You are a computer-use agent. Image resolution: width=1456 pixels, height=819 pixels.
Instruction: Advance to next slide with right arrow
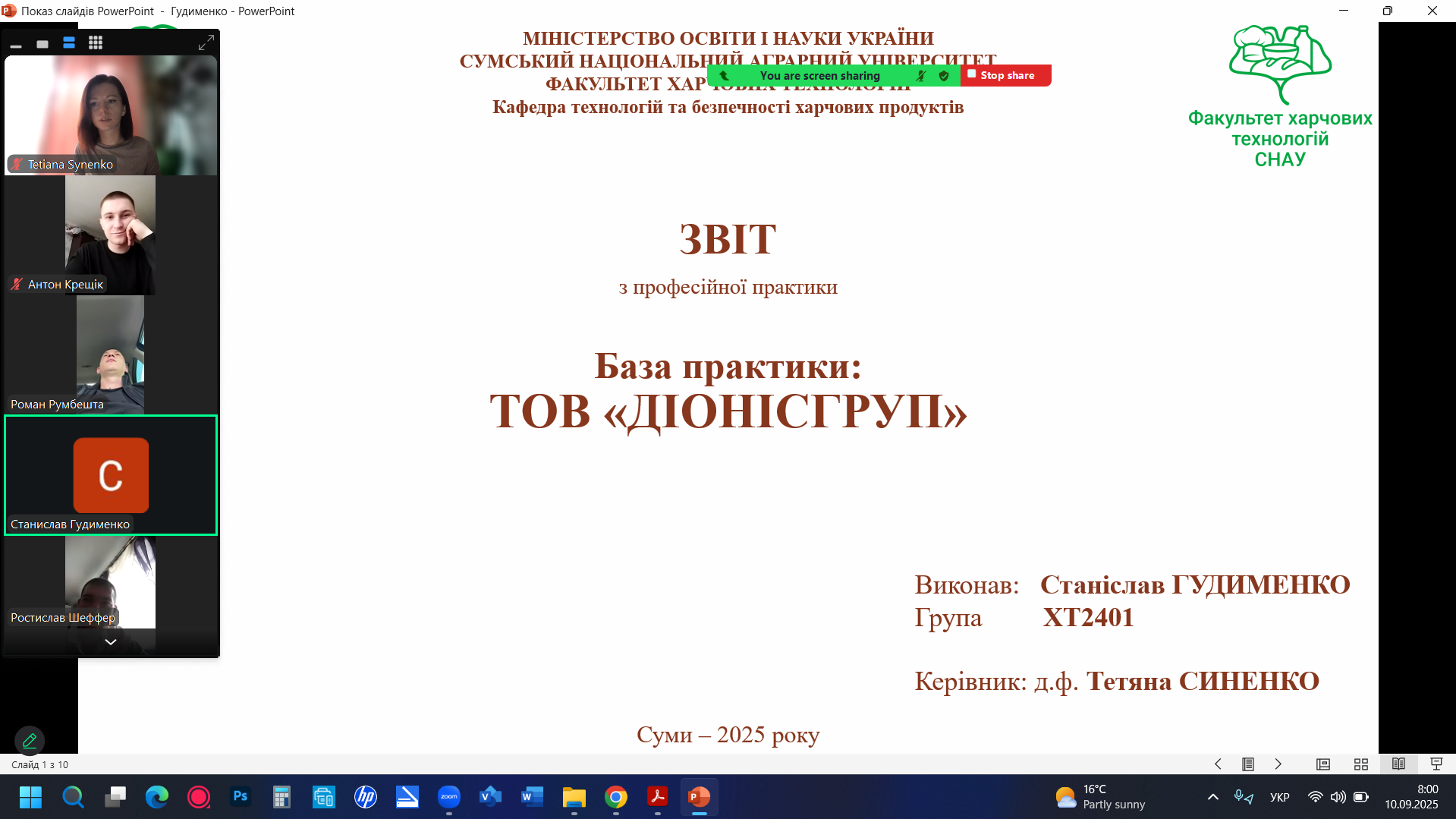1278,764
